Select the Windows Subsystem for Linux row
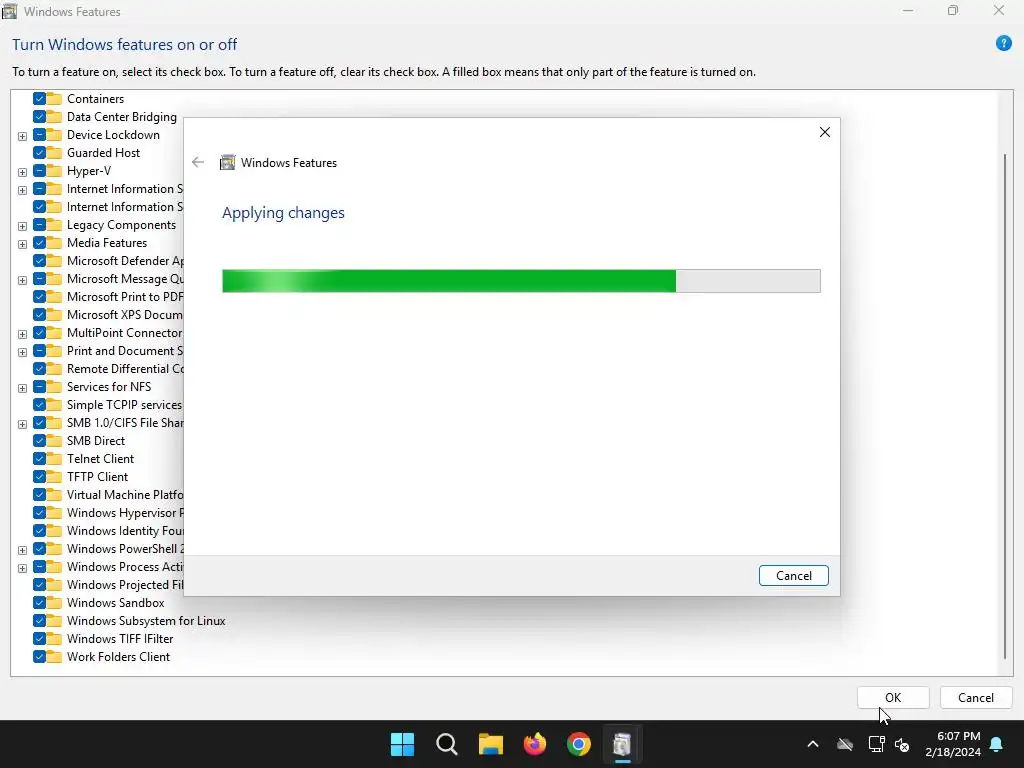 click(x=146, y=620)
